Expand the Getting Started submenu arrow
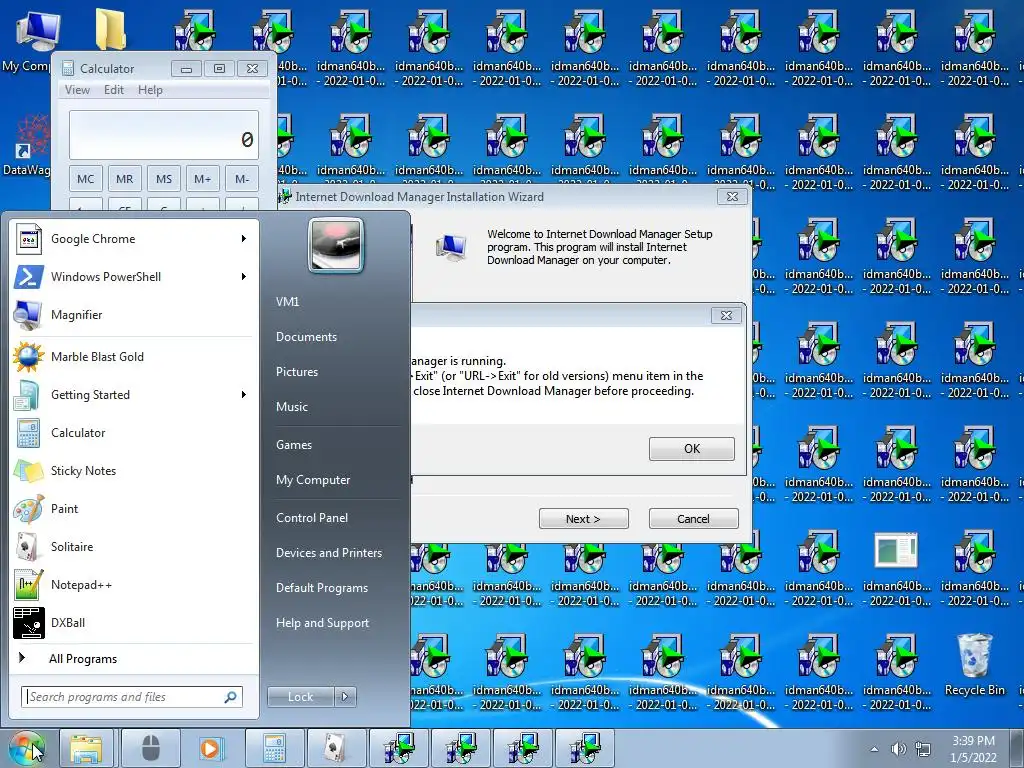The width and height of the screenshot is (1024, 768). 244,395
